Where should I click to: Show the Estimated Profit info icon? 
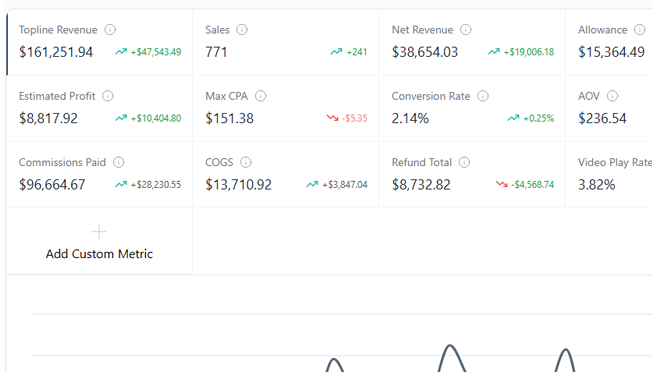(x=108, y=96)
